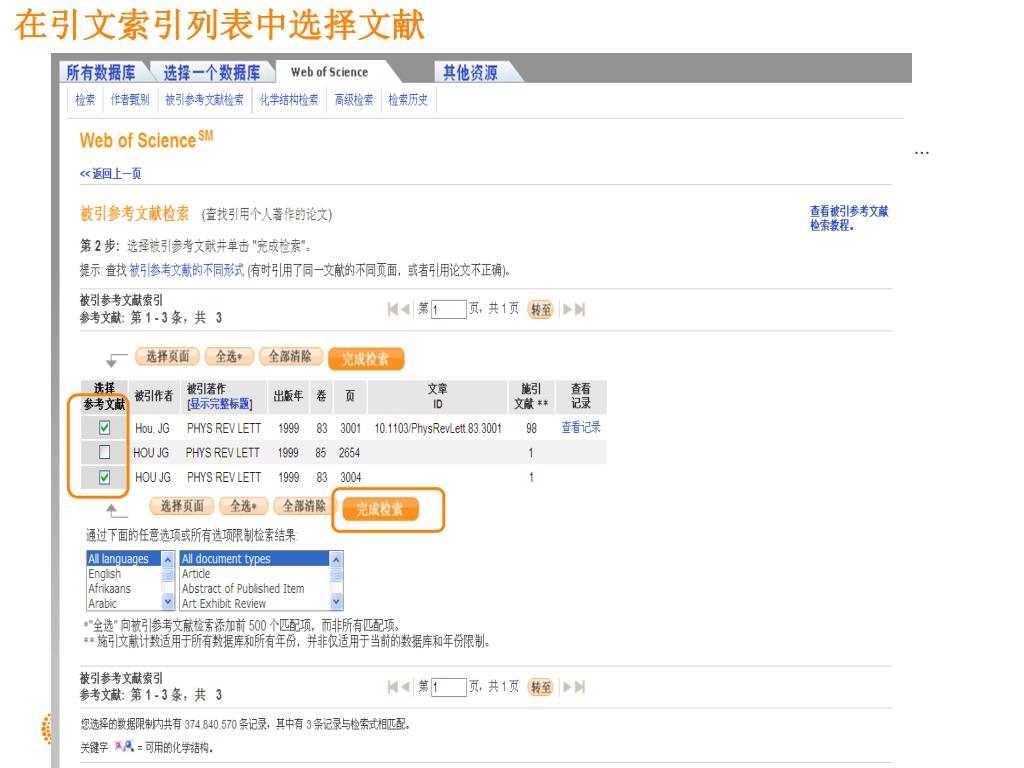Click document types list scroll-down arrow
The height and width of the screenshot is (768, 1024).
click(336, 602)
